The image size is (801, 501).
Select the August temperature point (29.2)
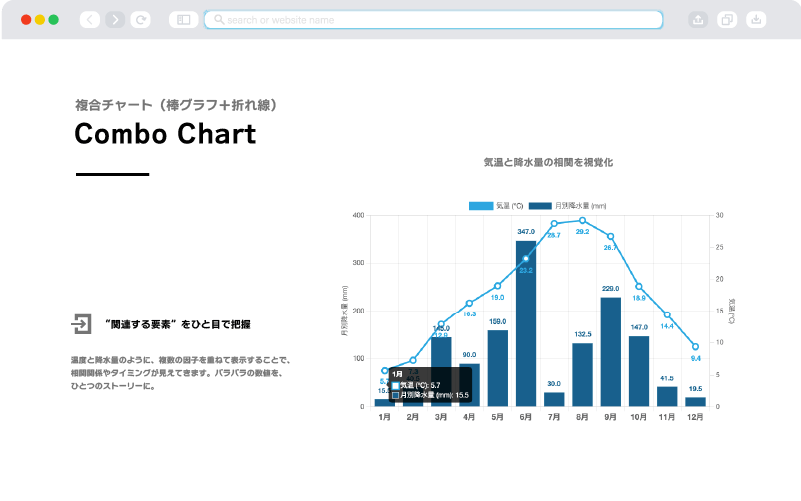pyautogui.click(x=582, y=220)
